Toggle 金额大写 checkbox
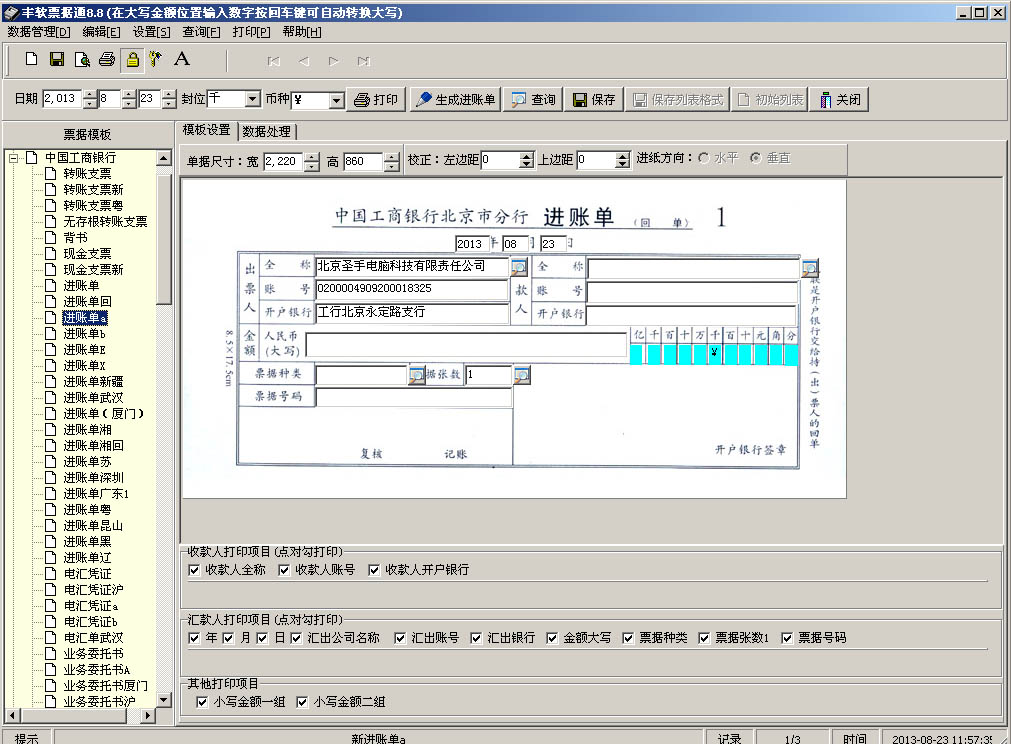The height and width of the screenshot is (744, 1011). (552, 638)
